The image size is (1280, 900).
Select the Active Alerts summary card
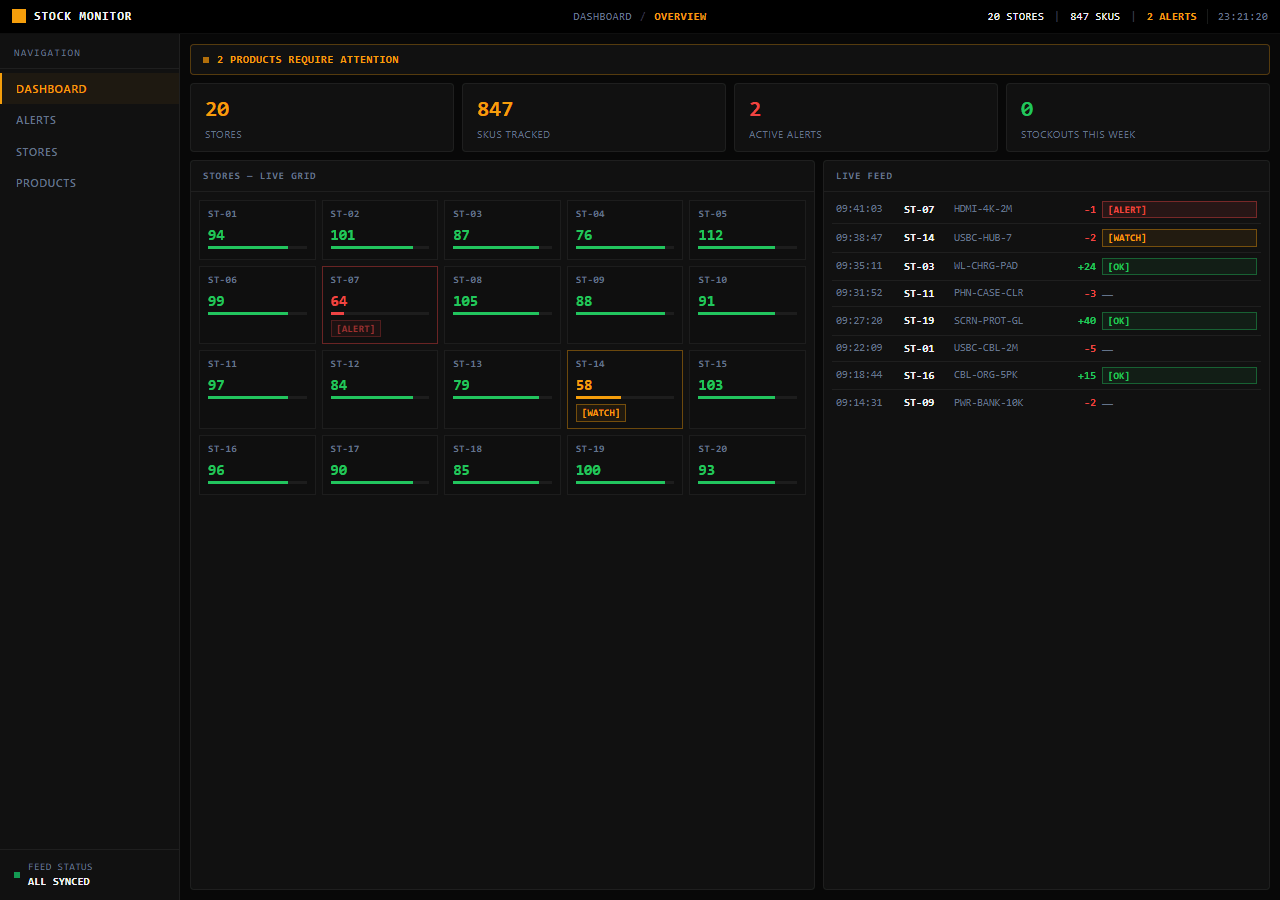[x=866, y=117]
